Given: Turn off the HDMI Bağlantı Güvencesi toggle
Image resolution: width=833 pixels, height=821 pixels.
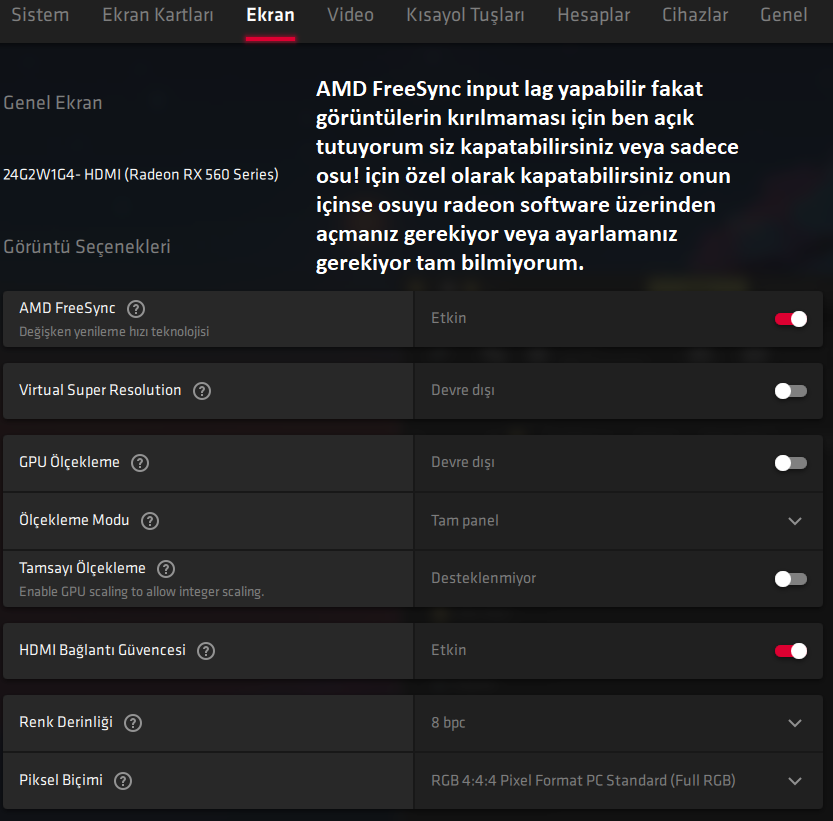Looking at the screenshot, I should [x=790, y=651].
